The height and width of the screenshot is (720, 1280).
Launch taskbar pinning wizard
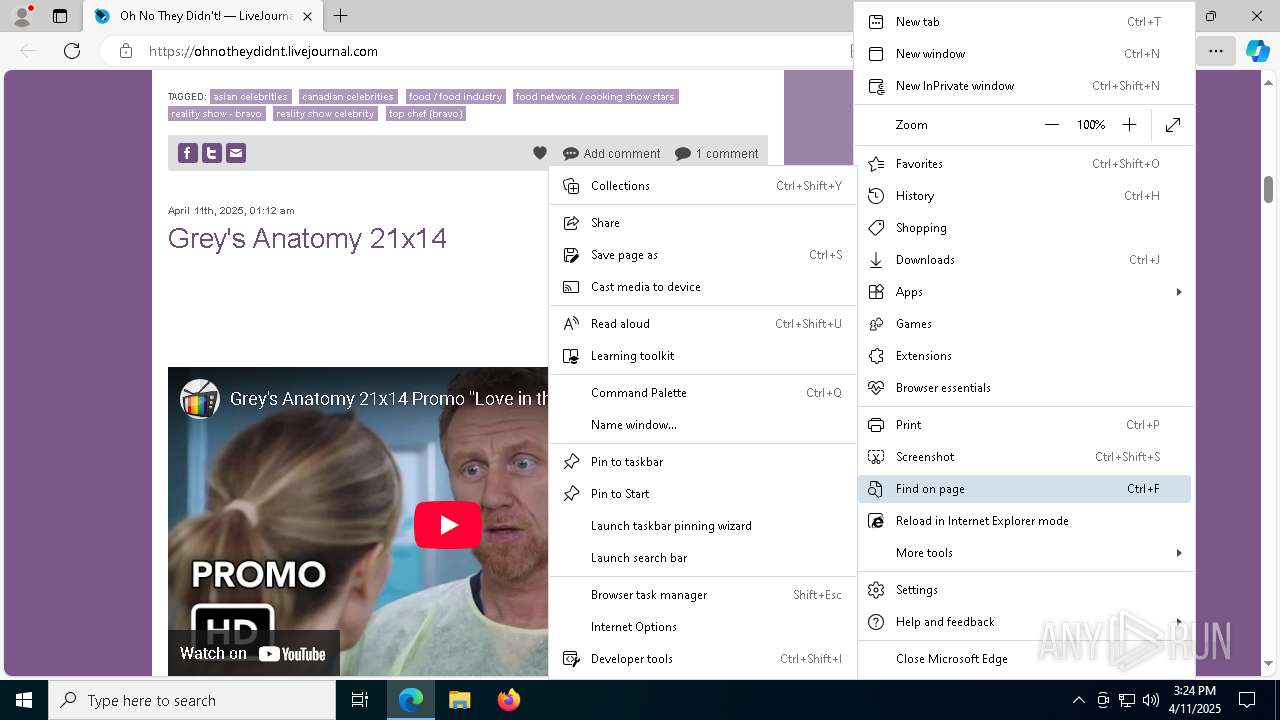tap(703, 526)
